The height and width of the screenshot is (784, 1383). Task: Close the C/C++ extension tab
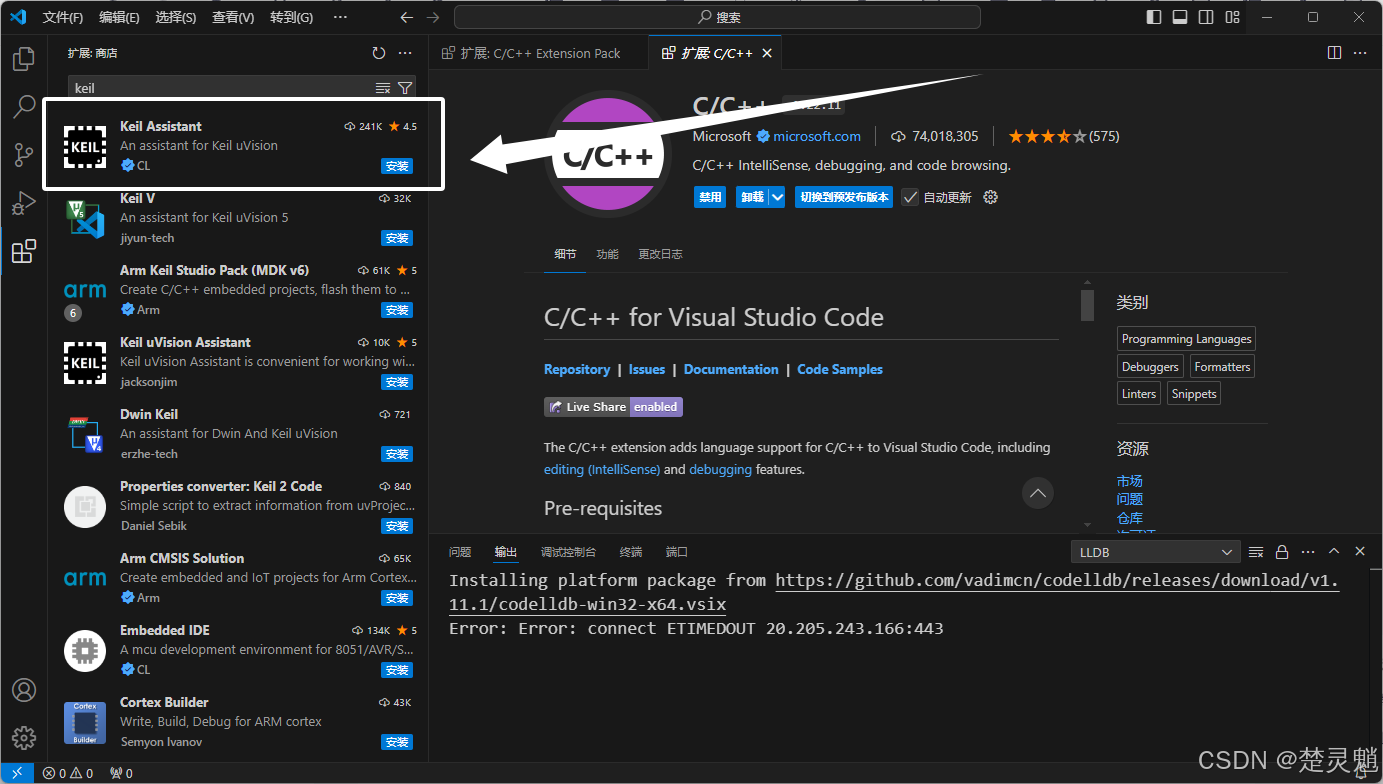(x=767, y=53)
